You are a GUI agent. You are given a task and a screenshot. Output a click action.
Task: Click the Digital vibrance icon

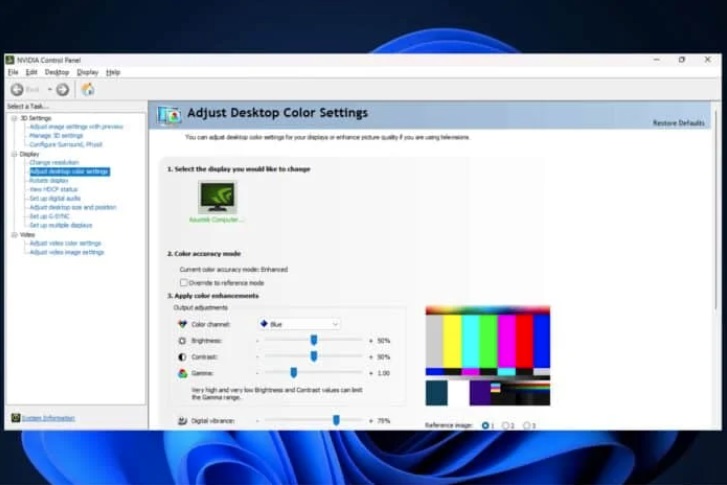182,421
